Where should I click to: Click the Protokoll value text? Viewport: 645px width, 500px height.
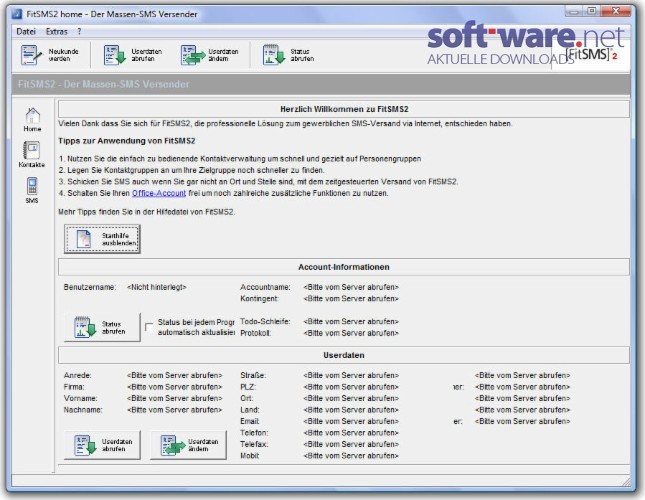coord(351,333)
